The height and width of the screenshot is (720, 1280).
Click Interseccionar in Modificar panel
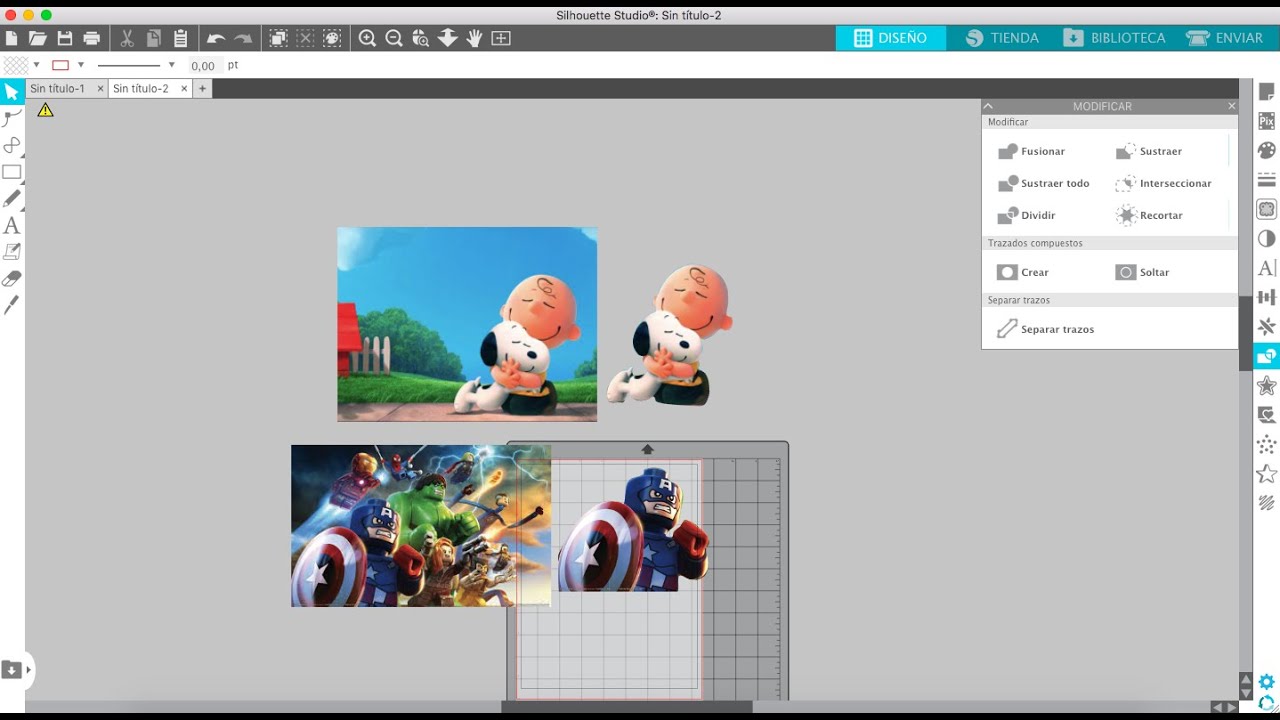(x=1164, y=183)
